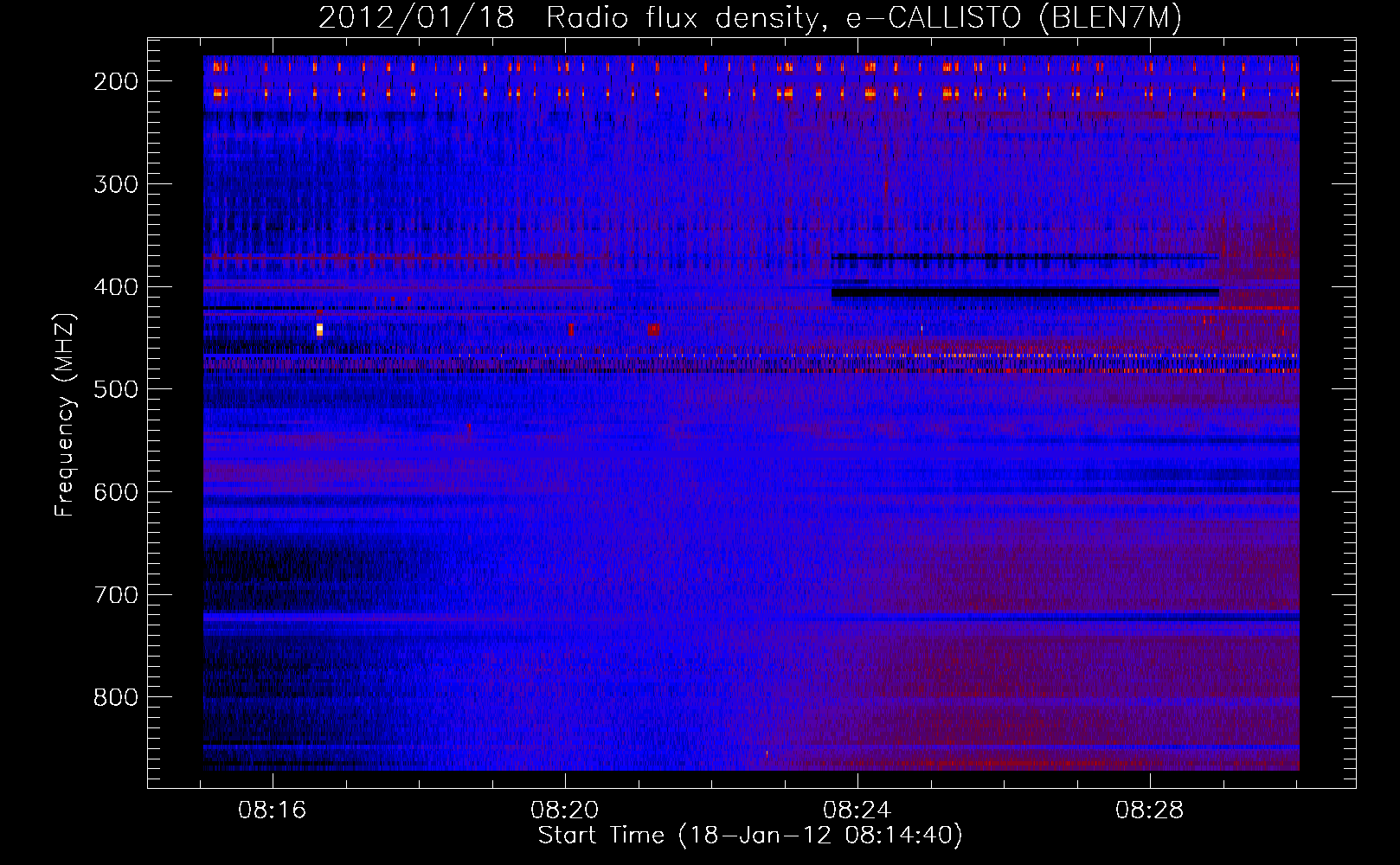1400x865 pixels.
Task: Click the 'Frequency (MHZ)' y-axis label
Action: [65, 415]
